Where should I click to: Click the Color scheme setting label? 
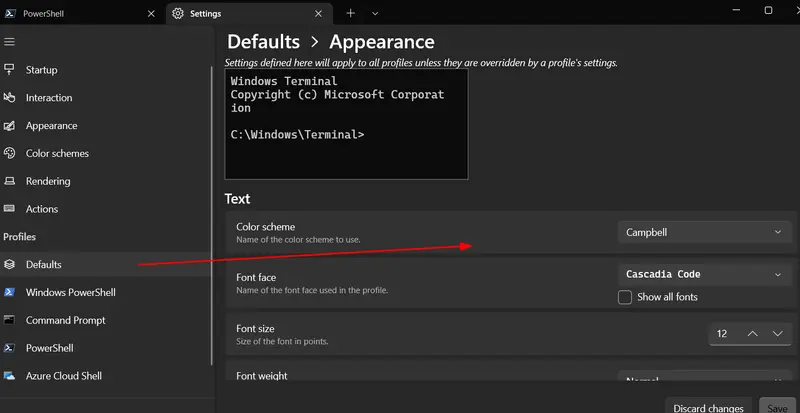(265, 227)
